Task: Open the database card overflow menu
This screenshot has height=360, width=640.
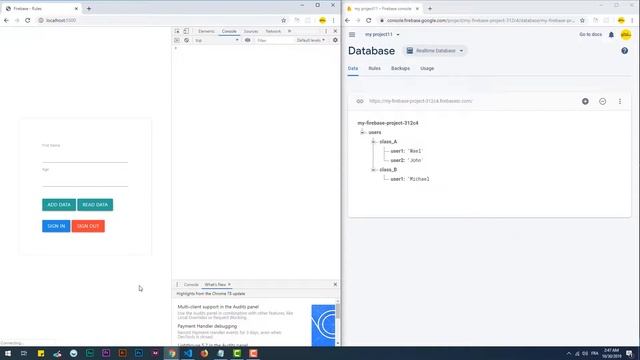Action: (x=620, y=101)
